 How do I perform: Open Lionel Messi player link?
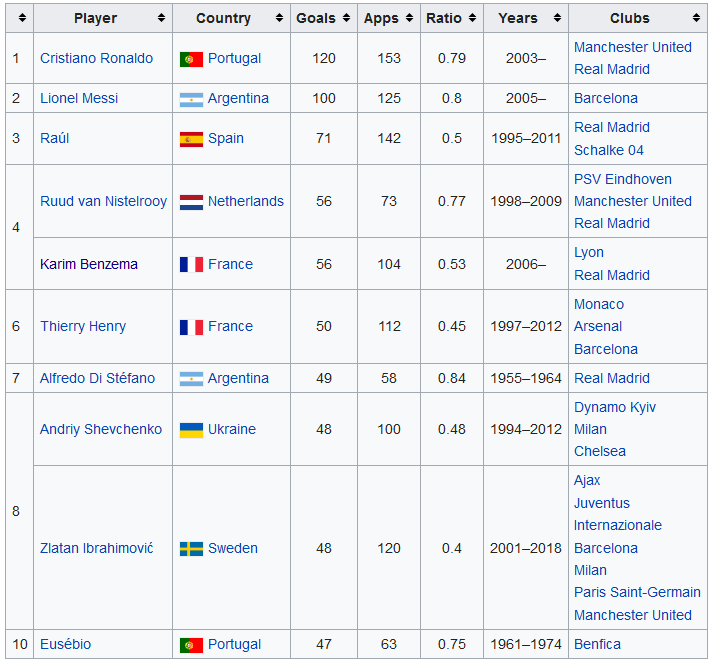pyautogui.click(x=79, y=98)
